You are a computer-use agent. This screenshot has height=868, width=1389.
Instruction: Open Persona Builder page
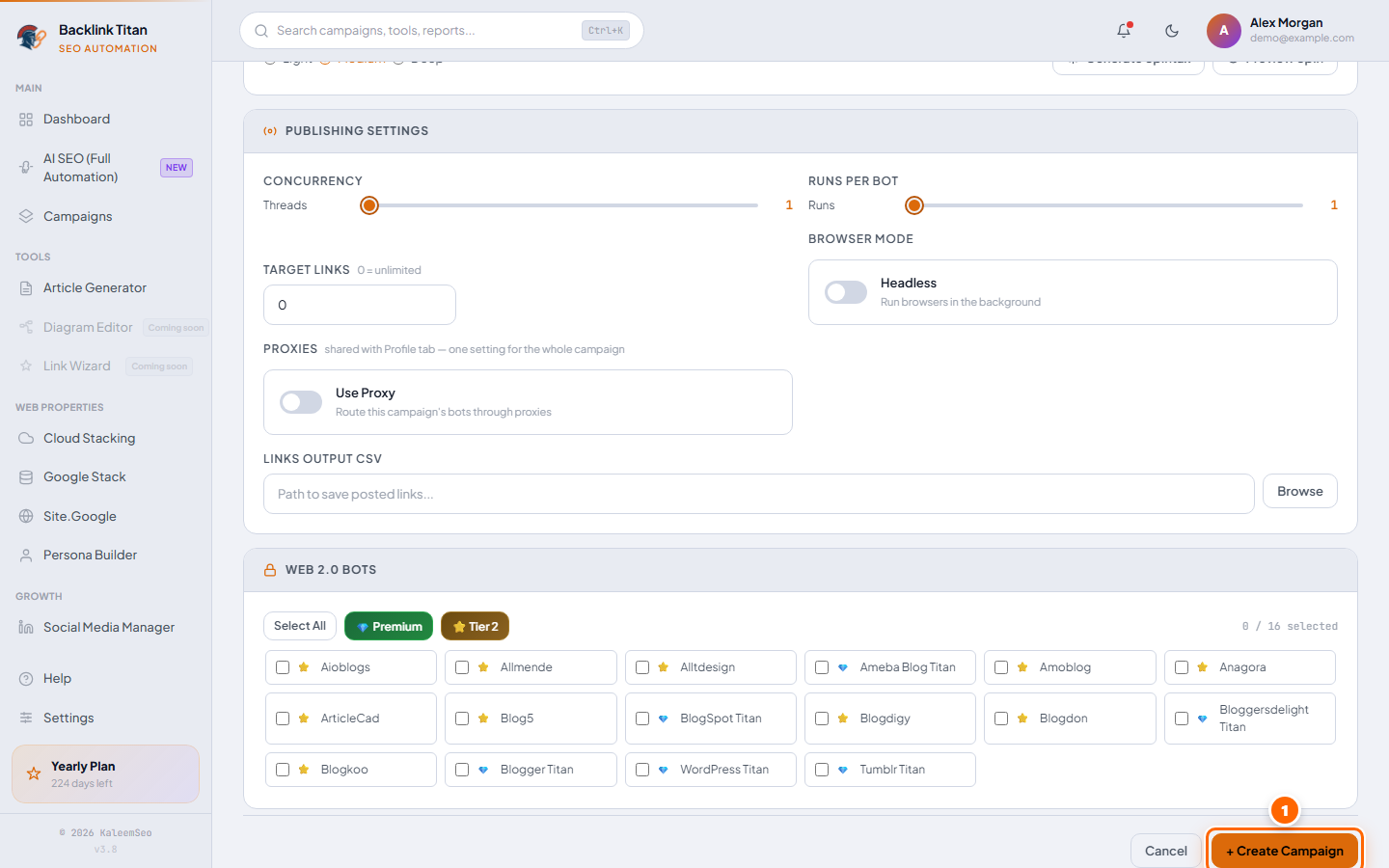tap(105, 556)
